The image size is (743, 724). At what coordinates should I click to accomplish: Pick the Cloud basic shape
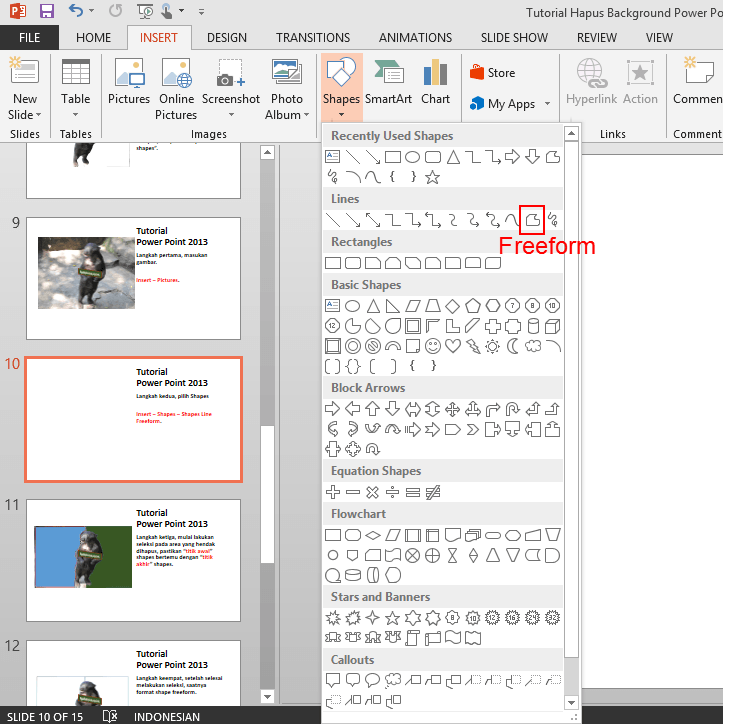click(533, 346)
